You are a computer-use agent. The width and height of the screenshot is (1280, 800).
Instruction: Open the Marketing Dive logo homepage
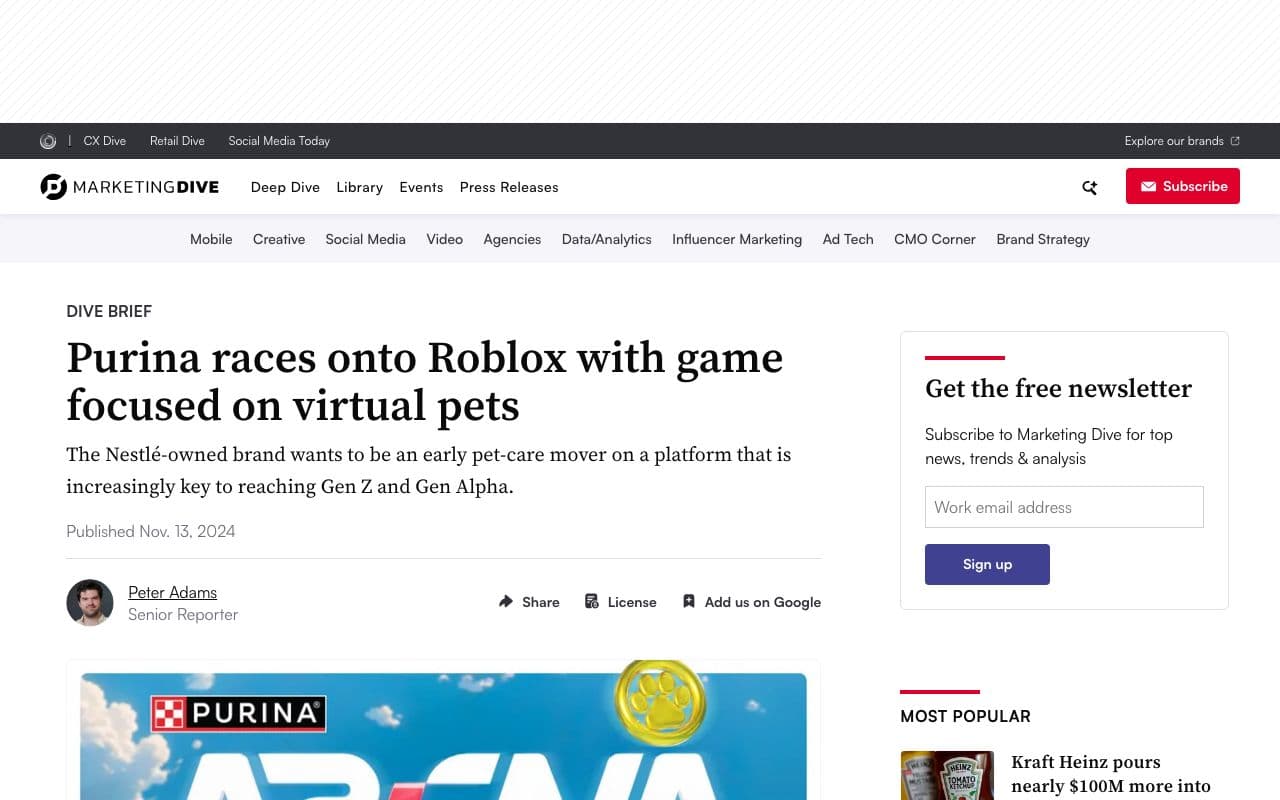130,187
